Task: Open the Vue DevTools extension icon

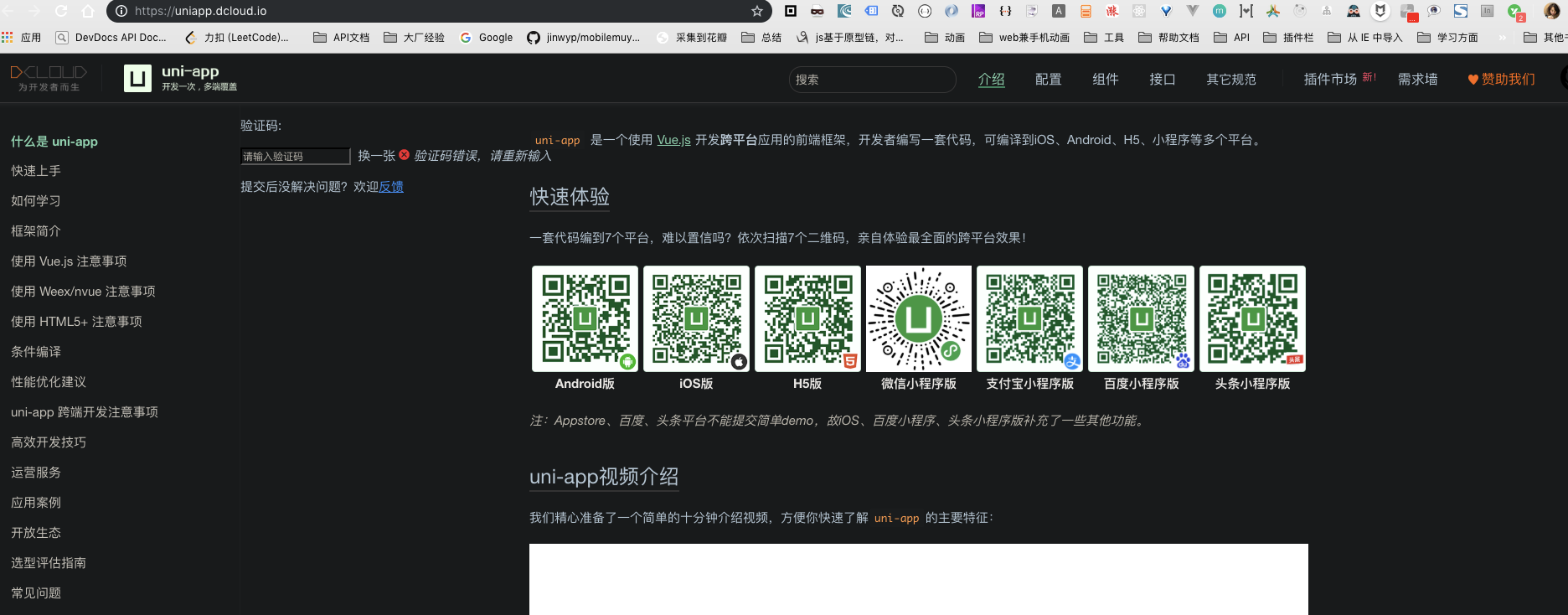Action: [x=1193, y=11]
